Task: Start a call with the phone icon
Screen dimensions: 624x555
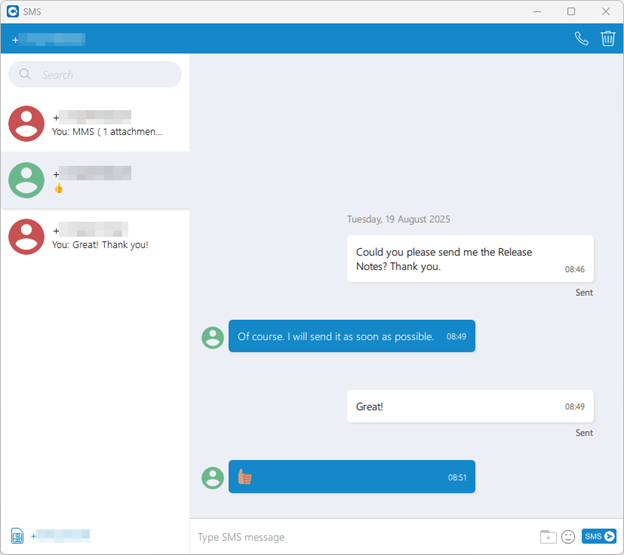Action: (x=581, y=39)
